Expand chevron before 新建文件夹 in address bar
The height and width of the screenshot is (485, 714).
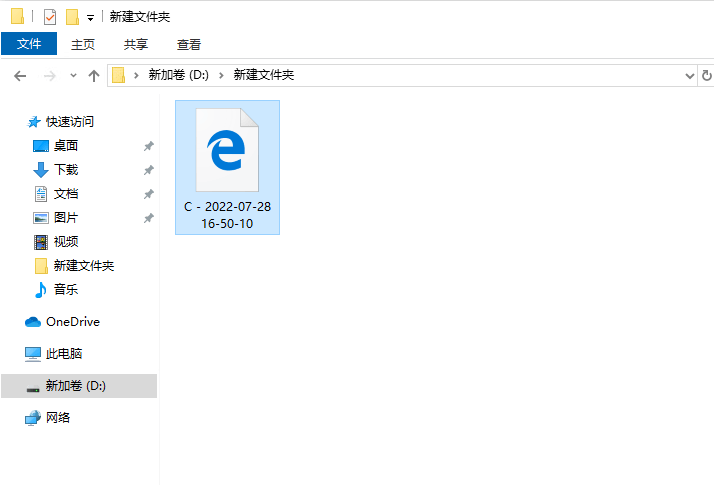tap(221, 75)
